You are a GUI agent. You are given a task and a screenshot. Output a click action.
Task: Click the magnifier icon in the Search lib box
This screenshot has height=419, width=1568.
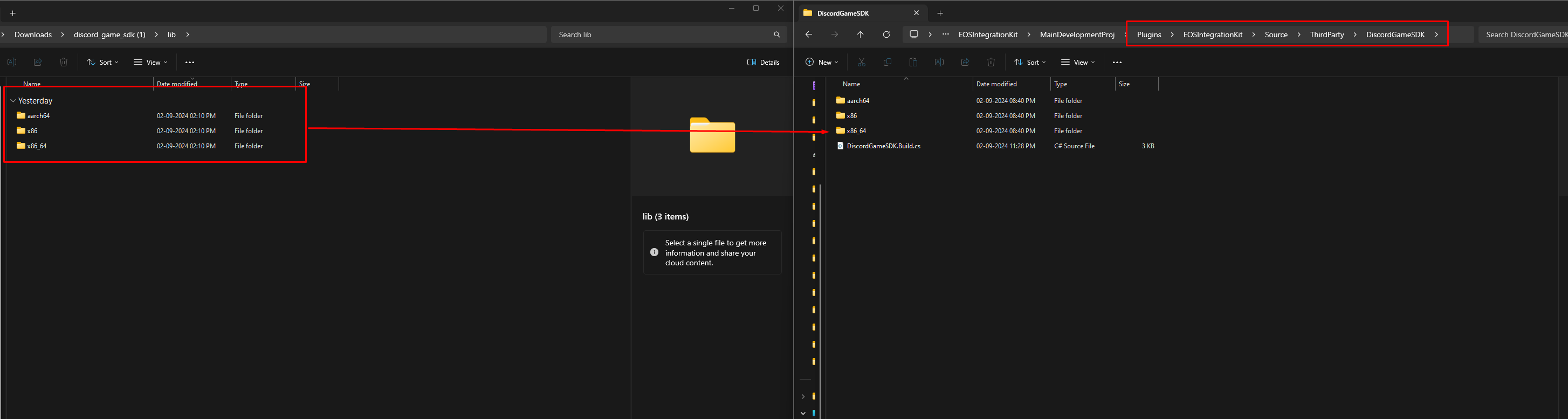[776, 35]
